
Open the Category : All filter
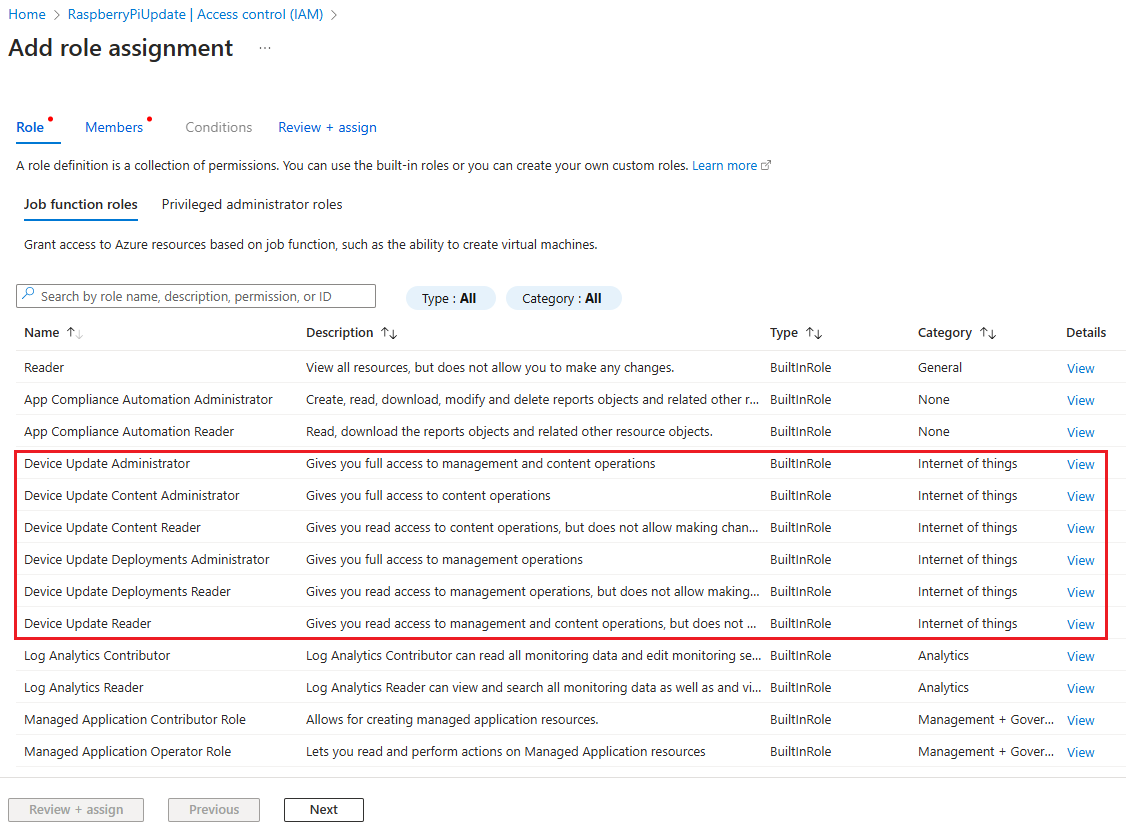tap(563, 298)
